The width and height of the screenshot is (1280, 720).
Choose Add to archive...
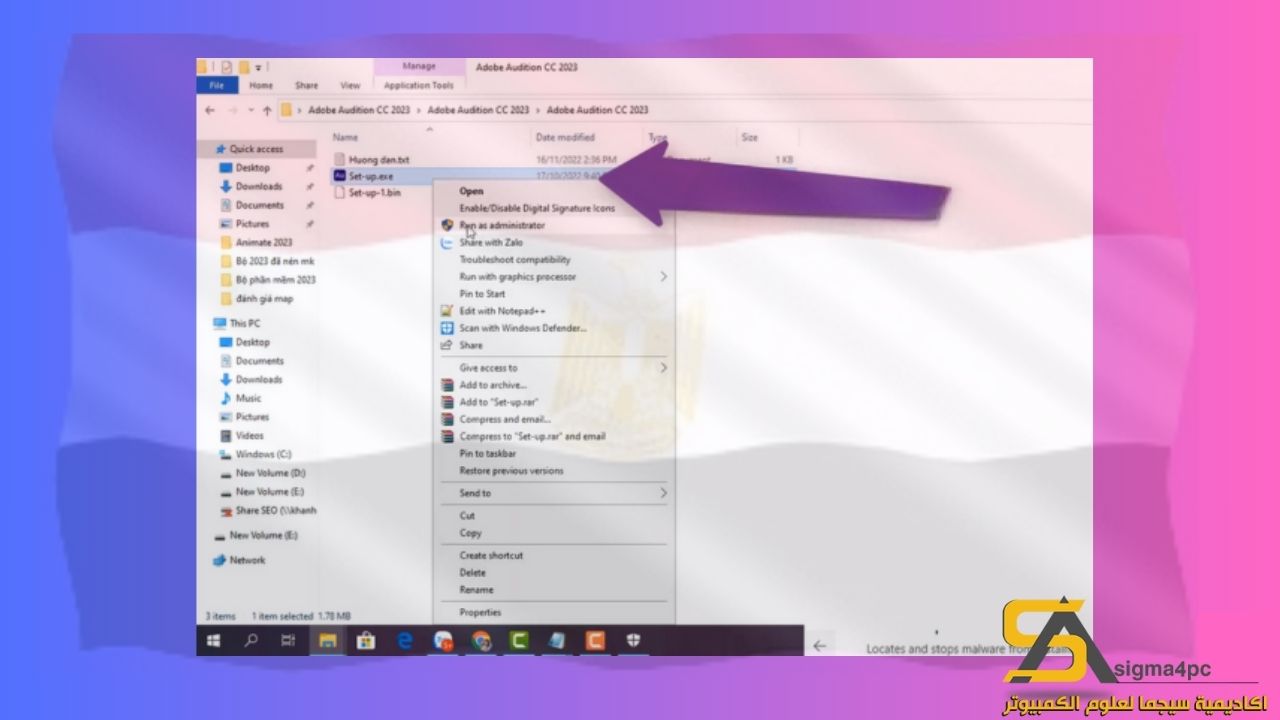coord(493,385)
